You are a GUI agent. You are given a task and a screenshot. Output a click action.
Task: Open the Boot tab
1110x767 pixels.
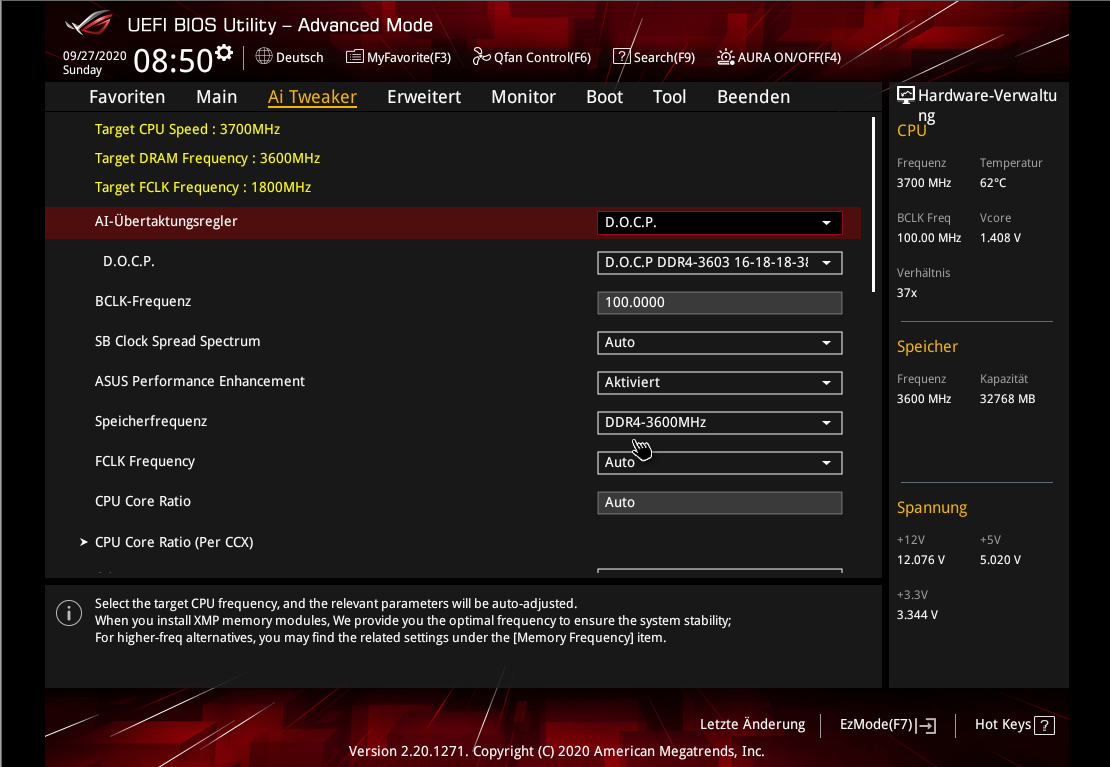tap(605, 97)
